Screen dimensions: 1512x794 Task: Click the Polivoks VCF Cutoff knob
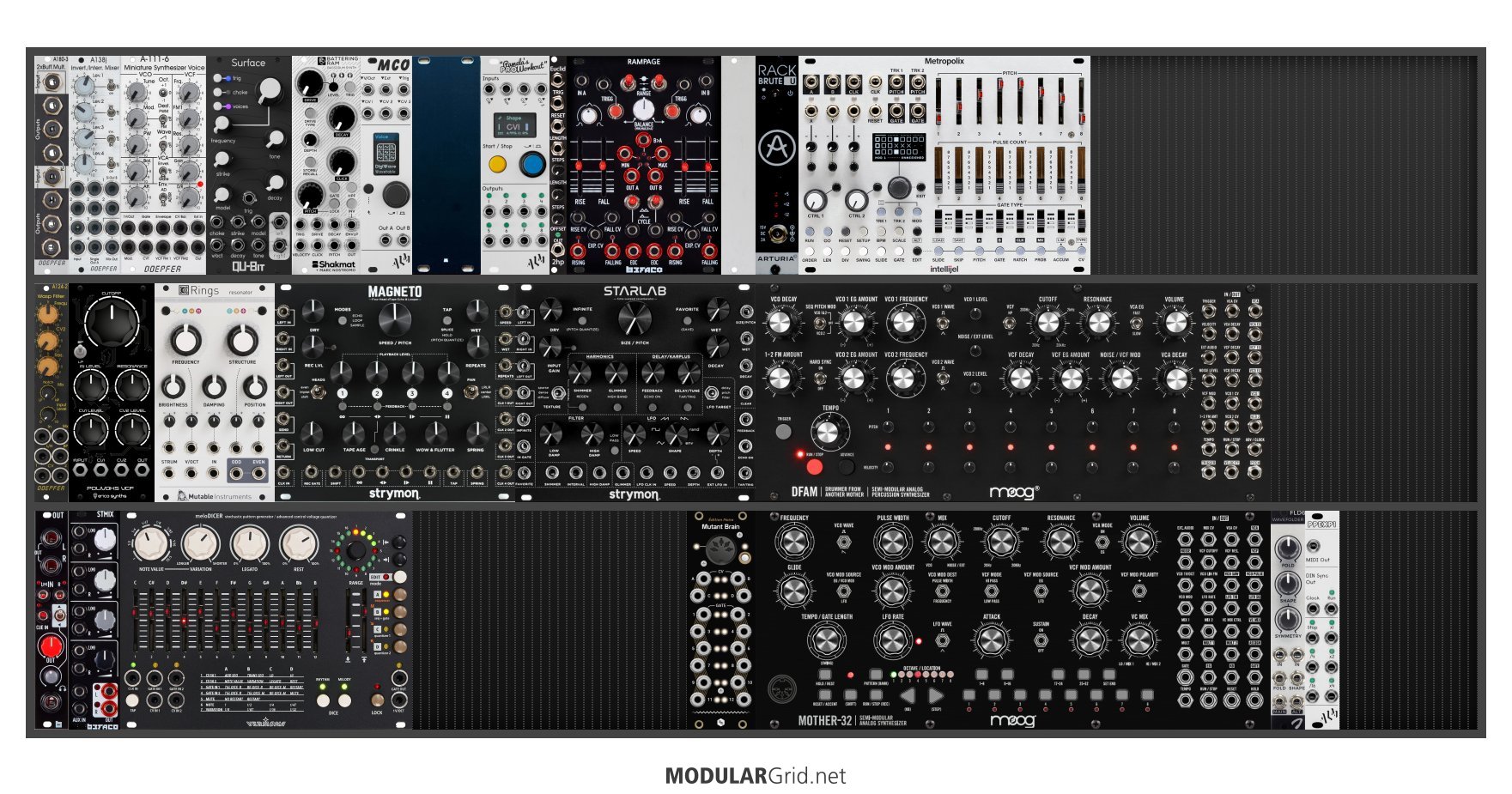click(x=112, y=324)
